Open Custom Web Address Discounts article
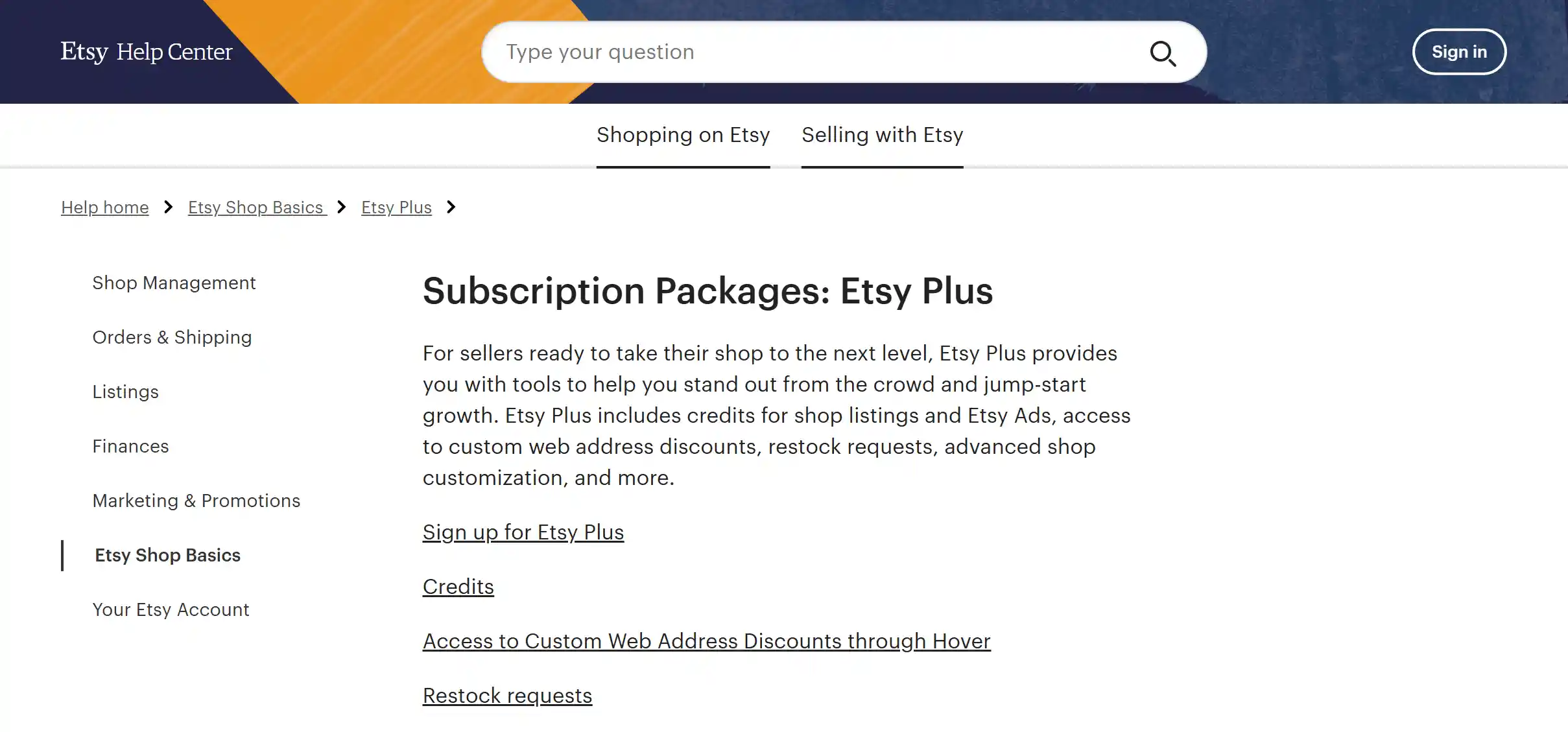Screen dimensions: 1568x732 pos(706,641)
